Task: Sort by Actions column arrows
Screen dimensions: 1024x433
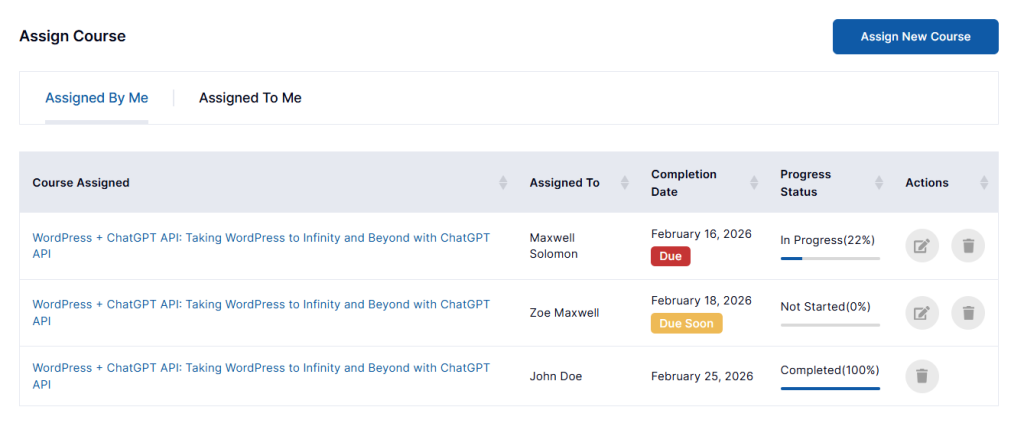Action: (984, 183)
